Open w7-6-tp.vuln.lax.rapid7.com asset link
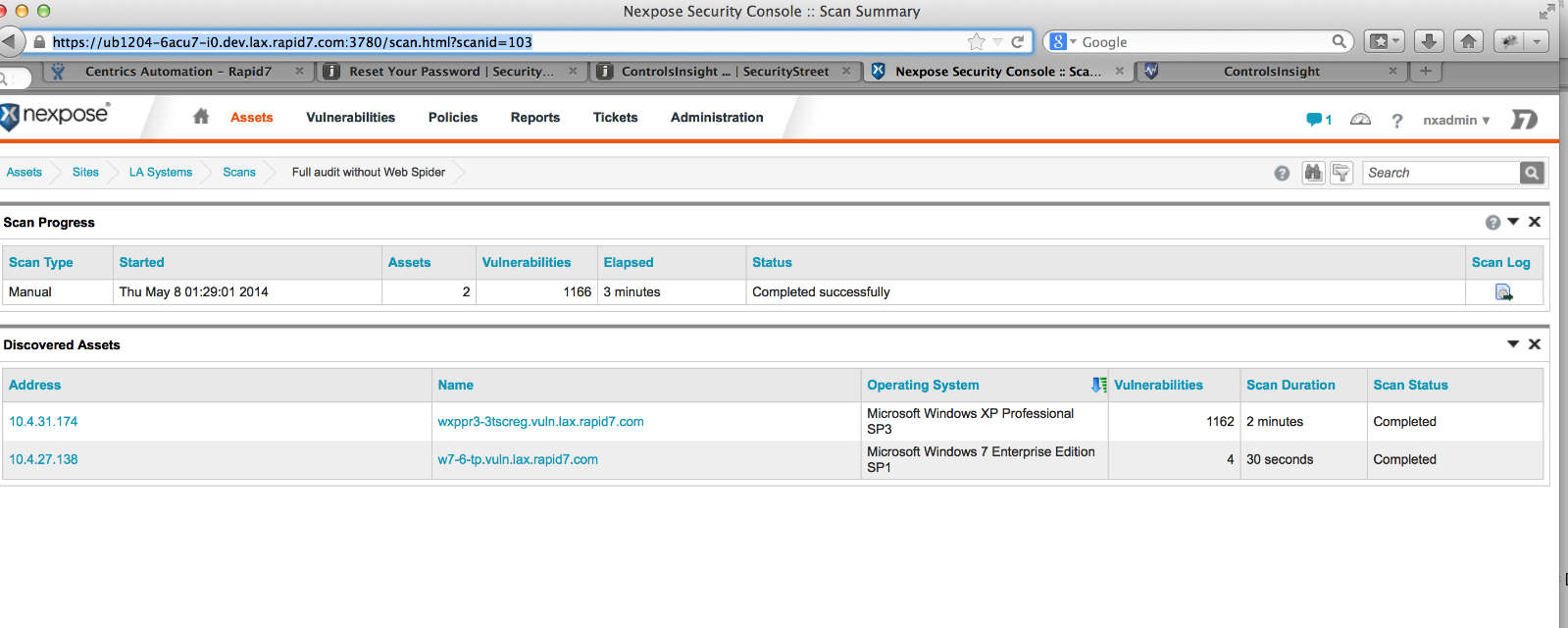Image resolution: width=1568 pixels, height=628 pixels. 518,459
